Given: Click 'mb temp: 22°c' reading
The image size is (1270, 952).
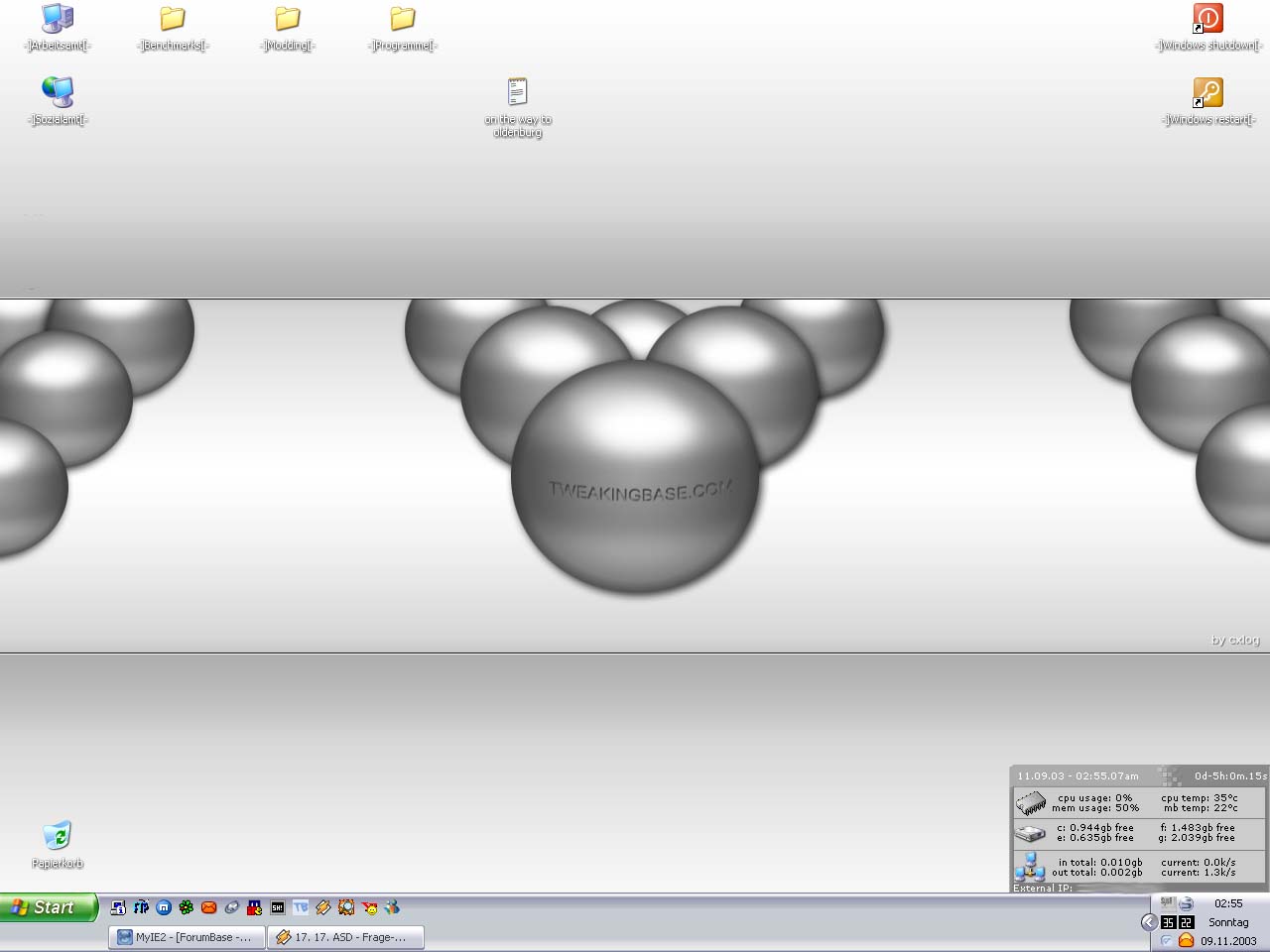Looking at the screenshot, I should tap(1201, 808).
